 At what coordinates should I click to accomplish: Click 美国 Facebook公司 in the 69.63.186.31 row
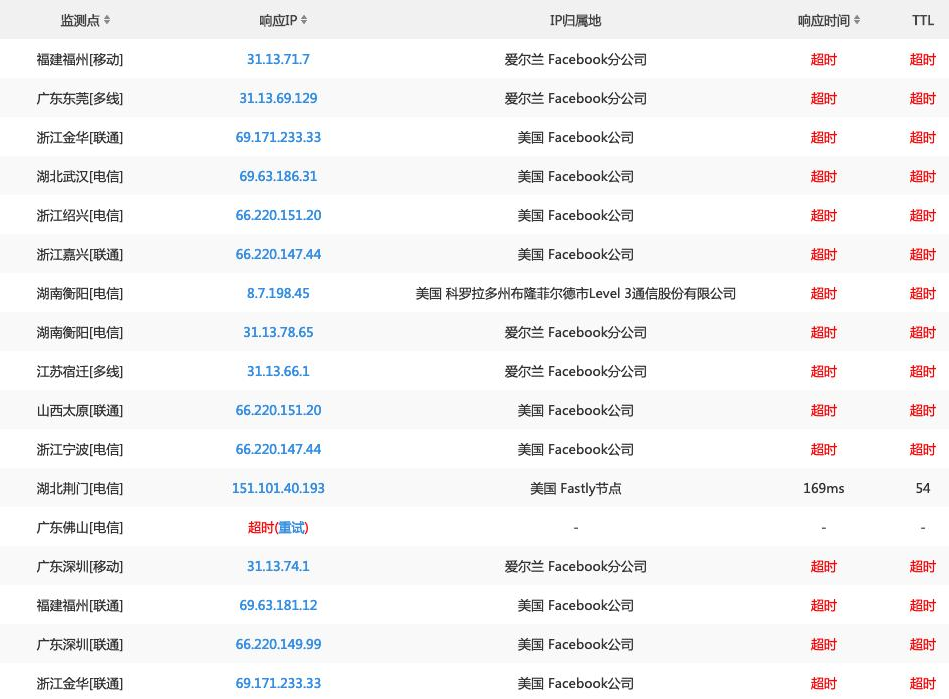pyautogui.click(x=576, y=176)
